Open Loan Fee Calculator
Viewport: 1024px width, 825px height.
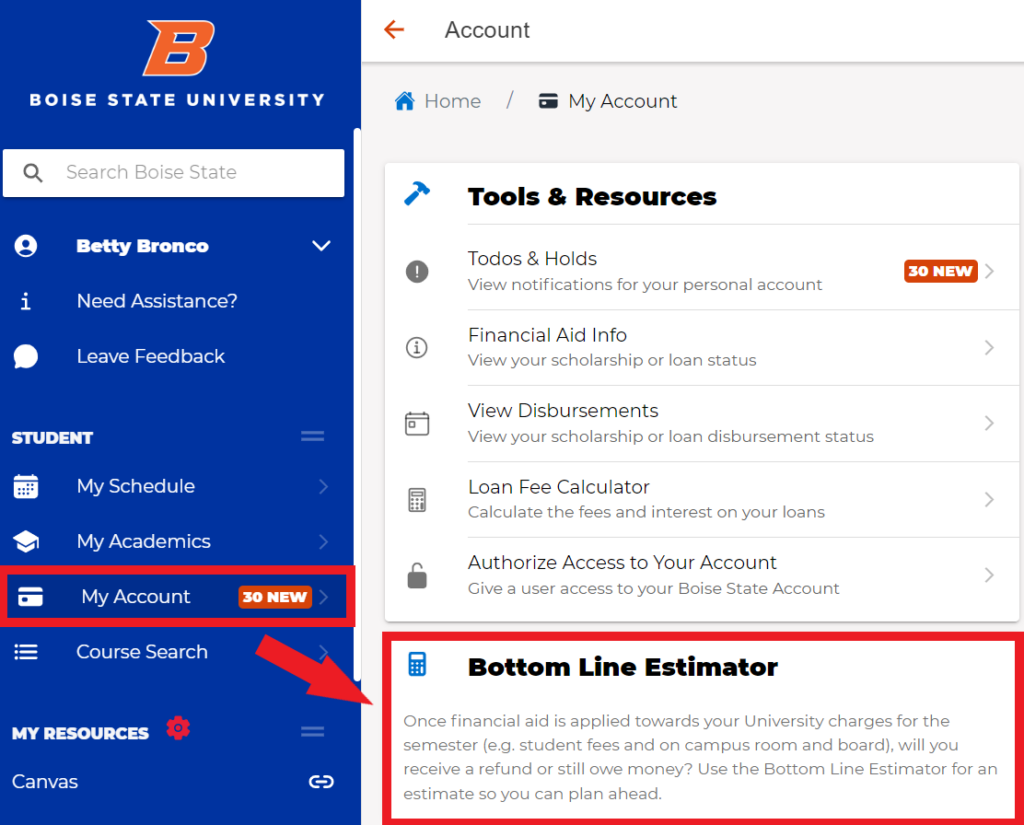[x=701, y=500]
